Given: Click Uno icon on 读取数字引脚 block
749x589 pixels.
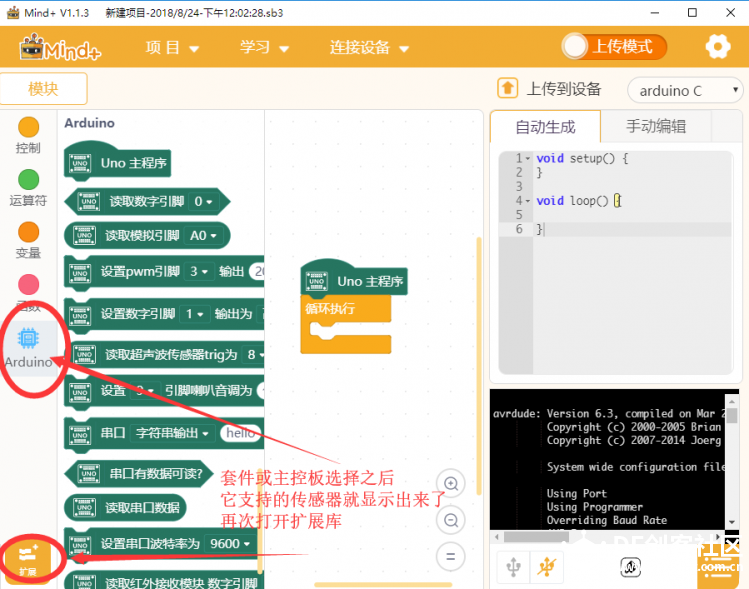Looking at the screenshot, I should 89,202.
